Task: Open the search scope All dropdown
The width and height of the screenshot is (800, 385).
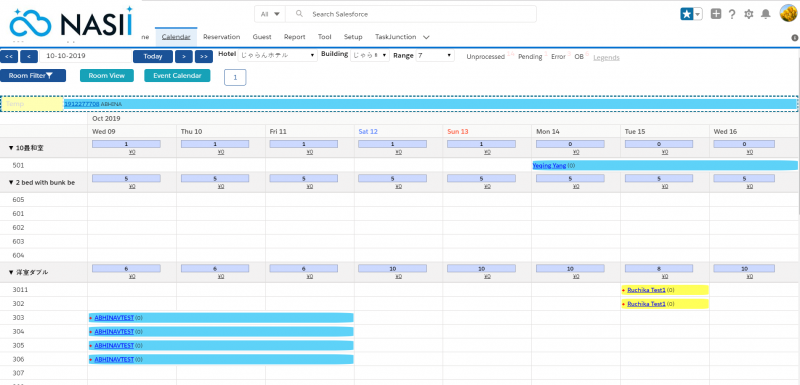Action: click(270, 14)
